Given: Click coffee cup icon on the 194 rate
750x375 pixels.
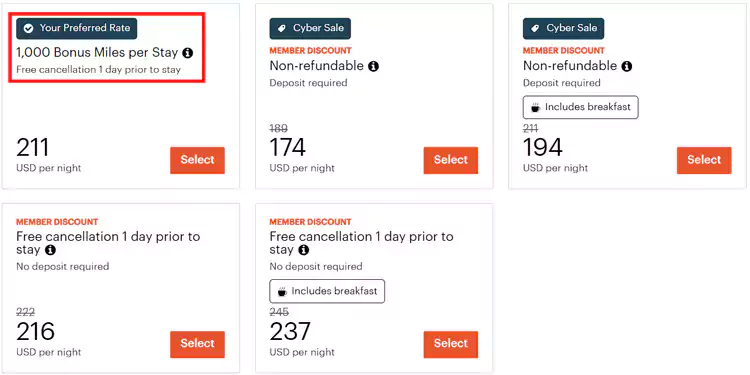Looking at the screenshot, I should 536,108.
